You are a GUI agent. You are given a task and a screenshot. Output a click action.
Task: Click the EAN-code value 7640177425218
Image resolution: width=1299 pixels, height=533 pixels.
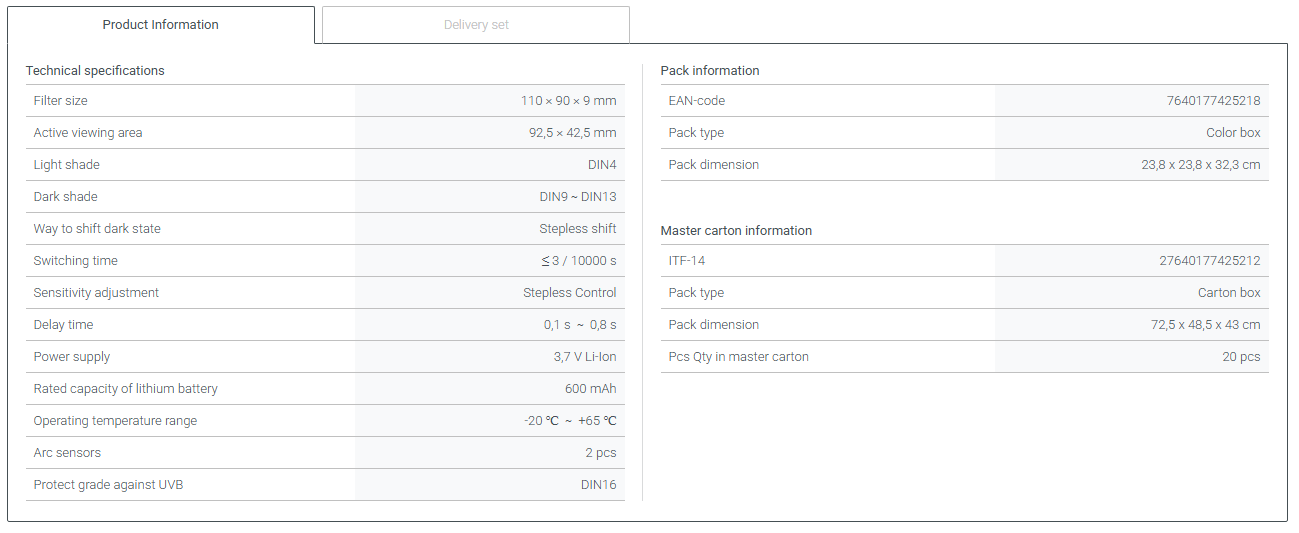[1213, 101]
